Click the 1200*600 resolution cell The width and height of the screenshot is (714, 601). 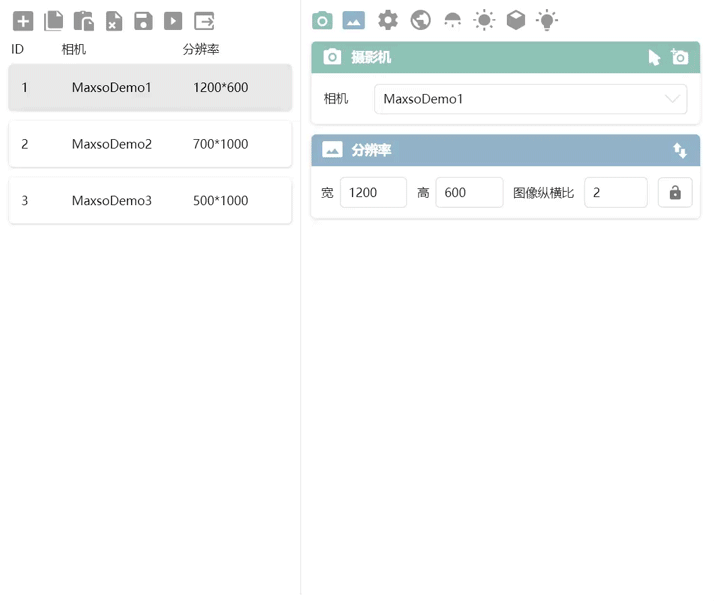(220, 87)
